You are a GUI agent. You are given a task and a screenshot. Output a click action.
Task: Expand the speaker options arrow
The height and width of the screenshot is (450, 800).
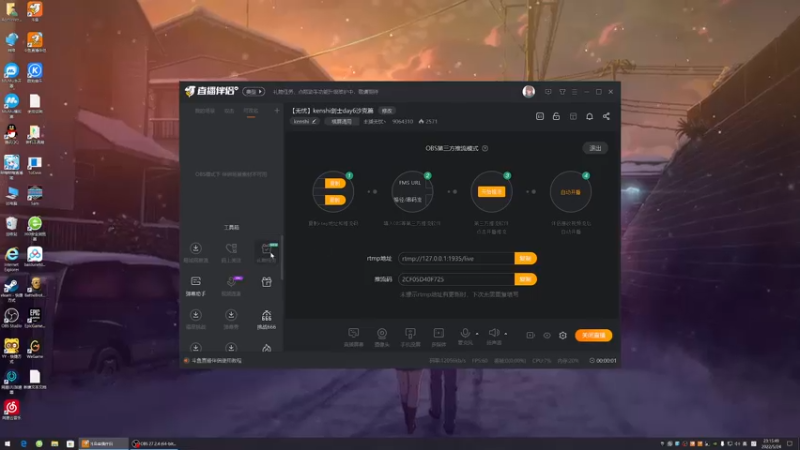click(x=506, y=334)
